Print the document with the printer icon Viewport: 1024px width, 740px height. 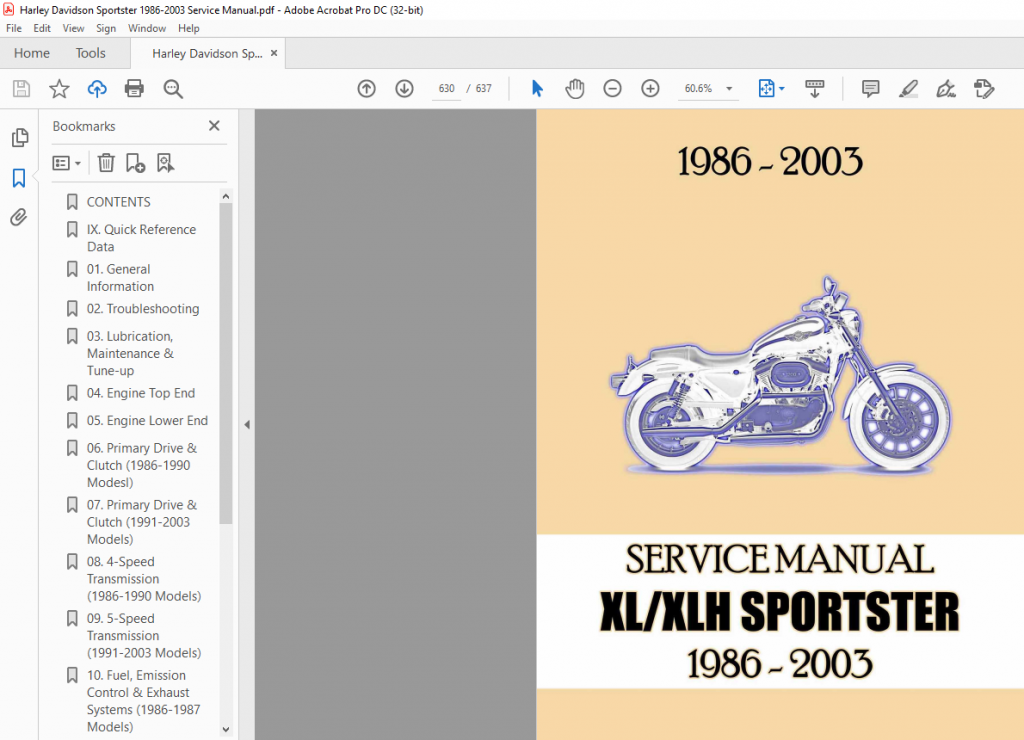(135, 88)
